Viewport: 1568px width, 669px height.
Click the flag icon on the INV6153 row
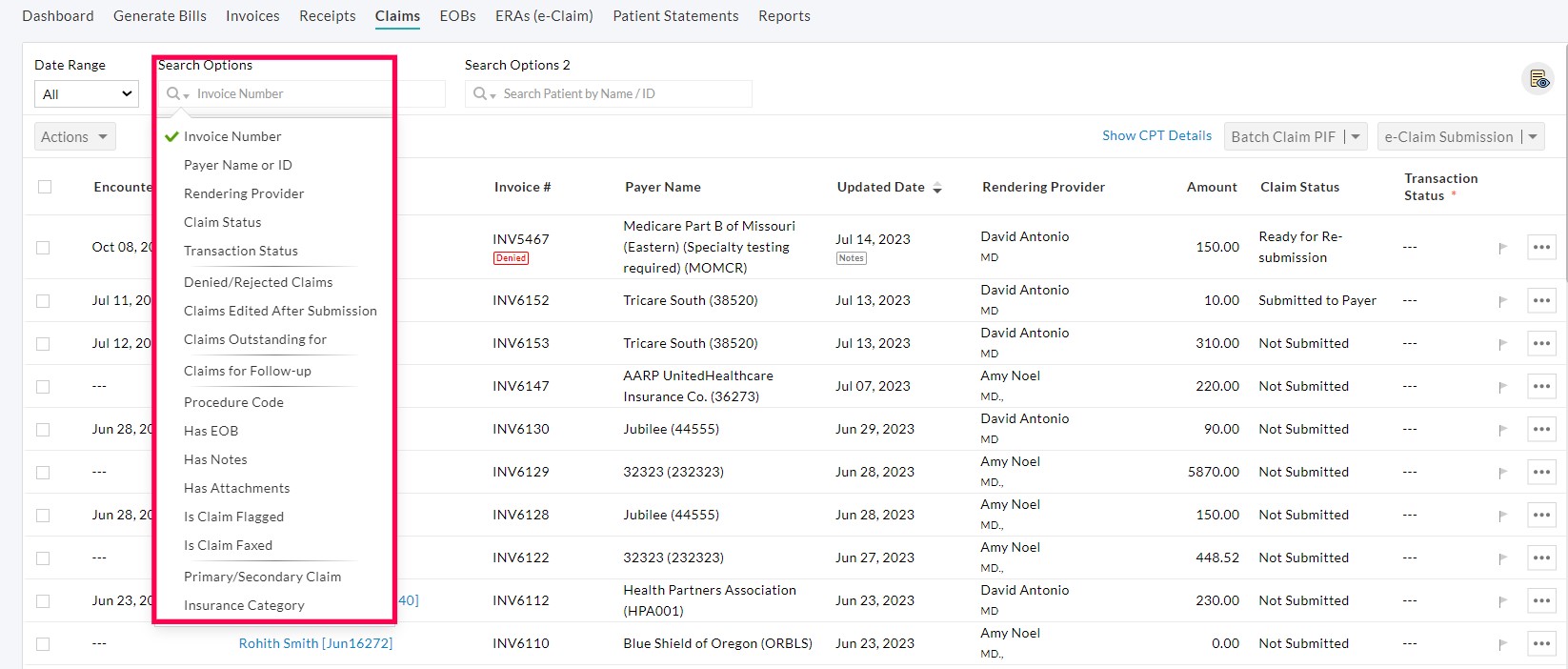pyautogui.click(x=1502, y=344)
